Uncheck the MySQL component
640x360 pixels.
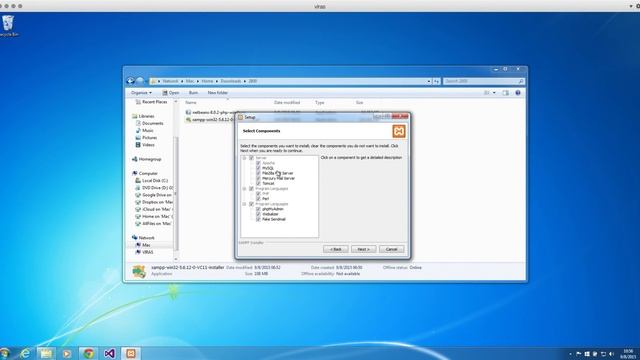(x=258, y=168)
